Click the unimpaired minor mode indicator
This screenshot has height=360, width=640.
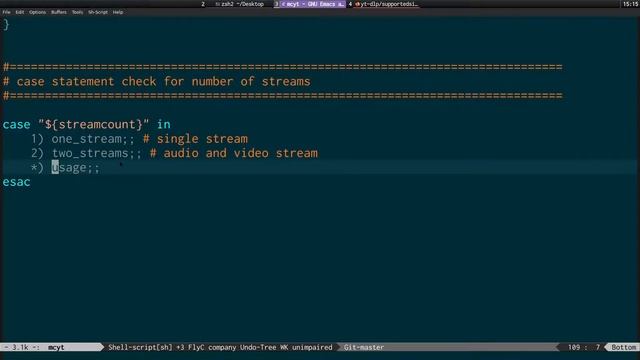[312, 347]
